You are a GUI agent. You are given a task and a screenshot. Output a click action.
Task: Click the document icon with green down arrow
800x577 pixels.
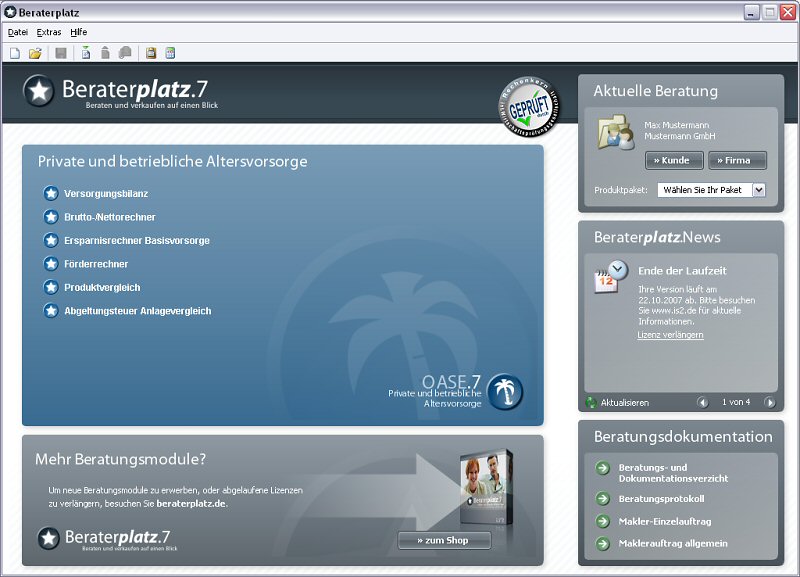click(86, 53)
